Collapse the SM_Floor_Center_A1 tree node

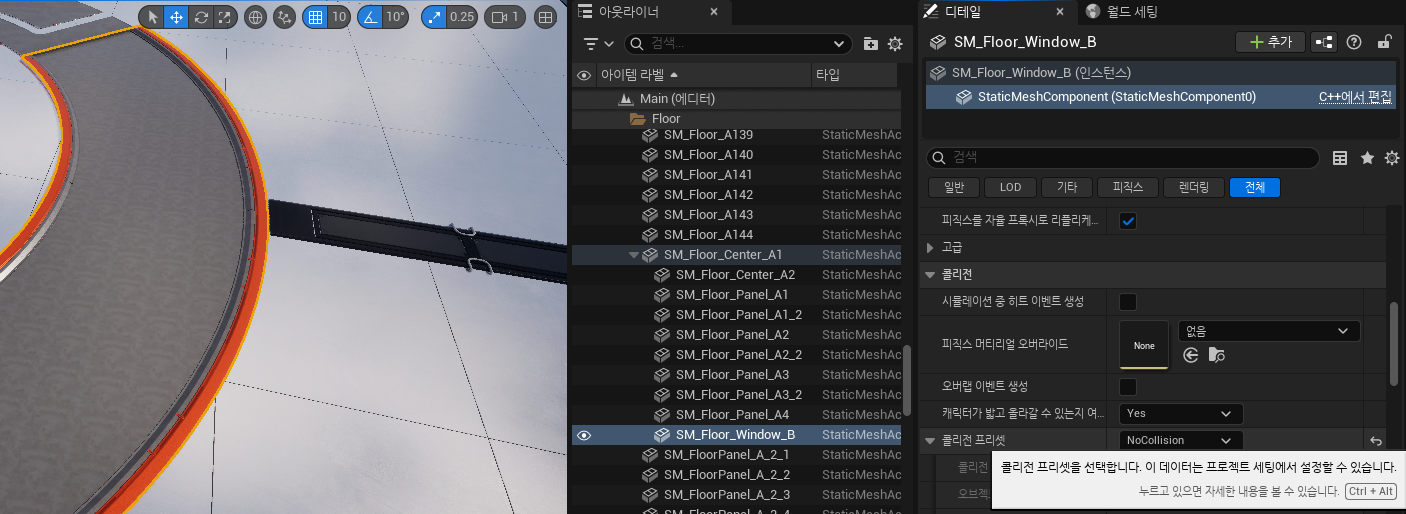pyautogui.click(x=633, y=255)
